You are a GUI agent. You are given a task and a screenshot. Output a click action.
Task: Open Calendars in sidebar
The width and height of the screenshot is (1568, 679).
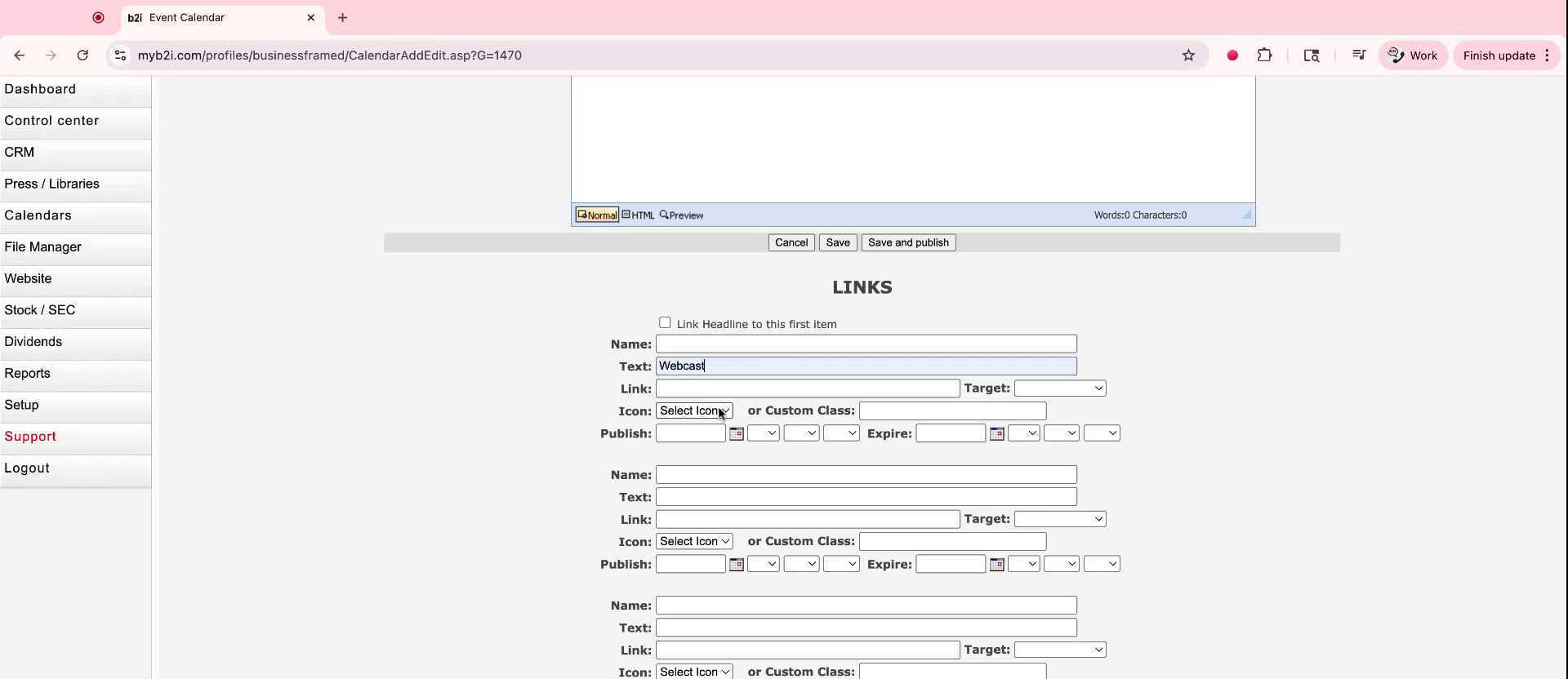(75, 215)
